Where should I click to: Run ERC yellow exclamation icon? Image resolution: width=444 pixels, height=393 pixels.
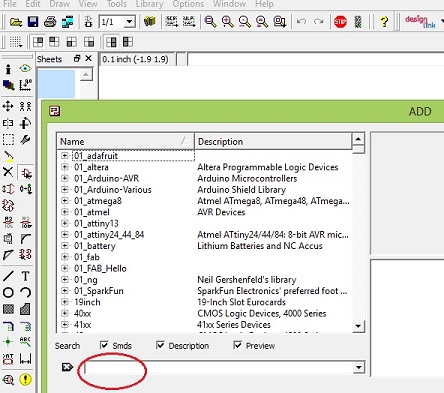click(x=26, y=379)
